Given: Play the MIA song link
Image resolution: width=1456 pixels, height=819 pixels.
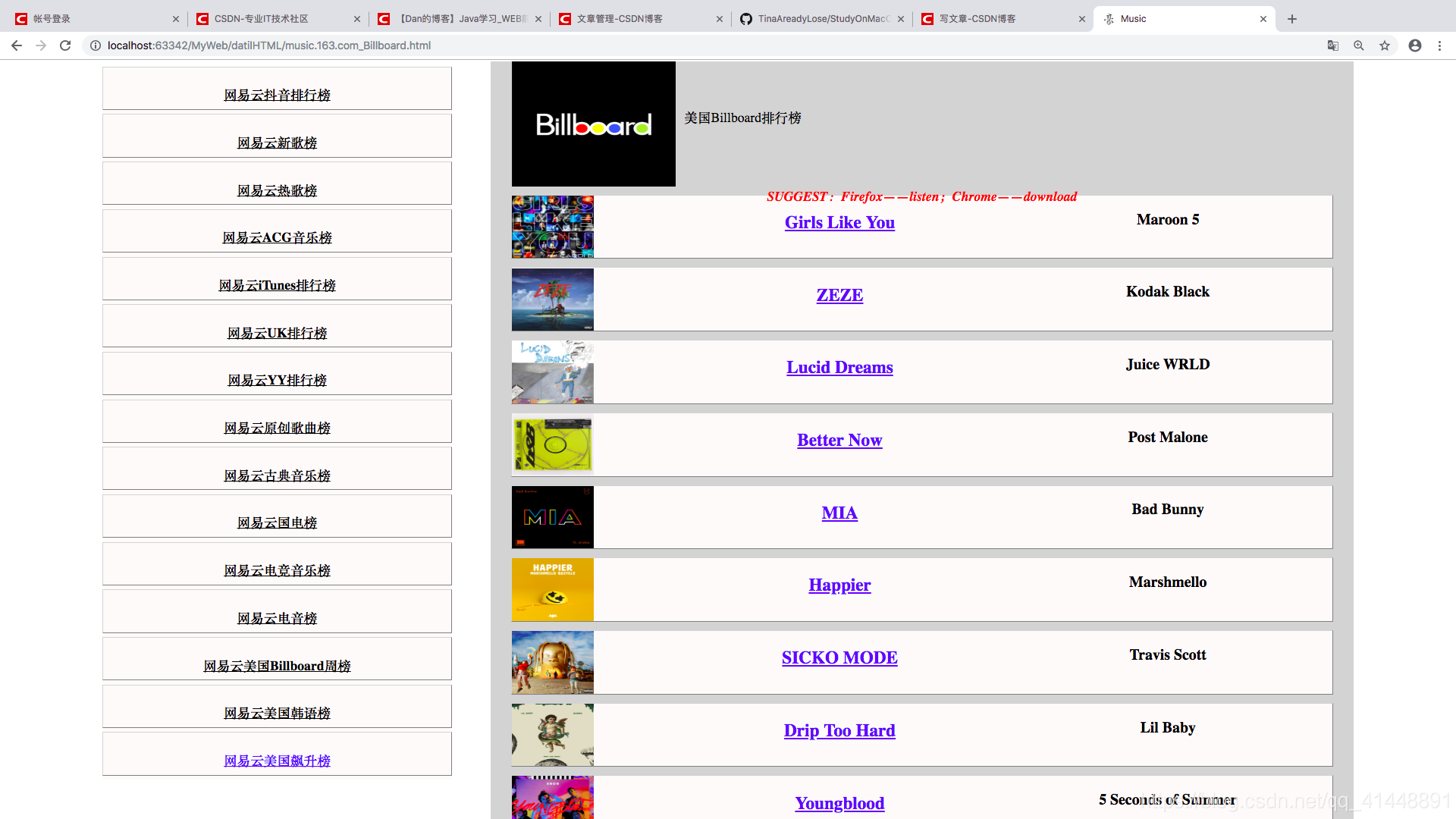Looking at the screenshot, I should pyautogui.click(x=839, y=513).
